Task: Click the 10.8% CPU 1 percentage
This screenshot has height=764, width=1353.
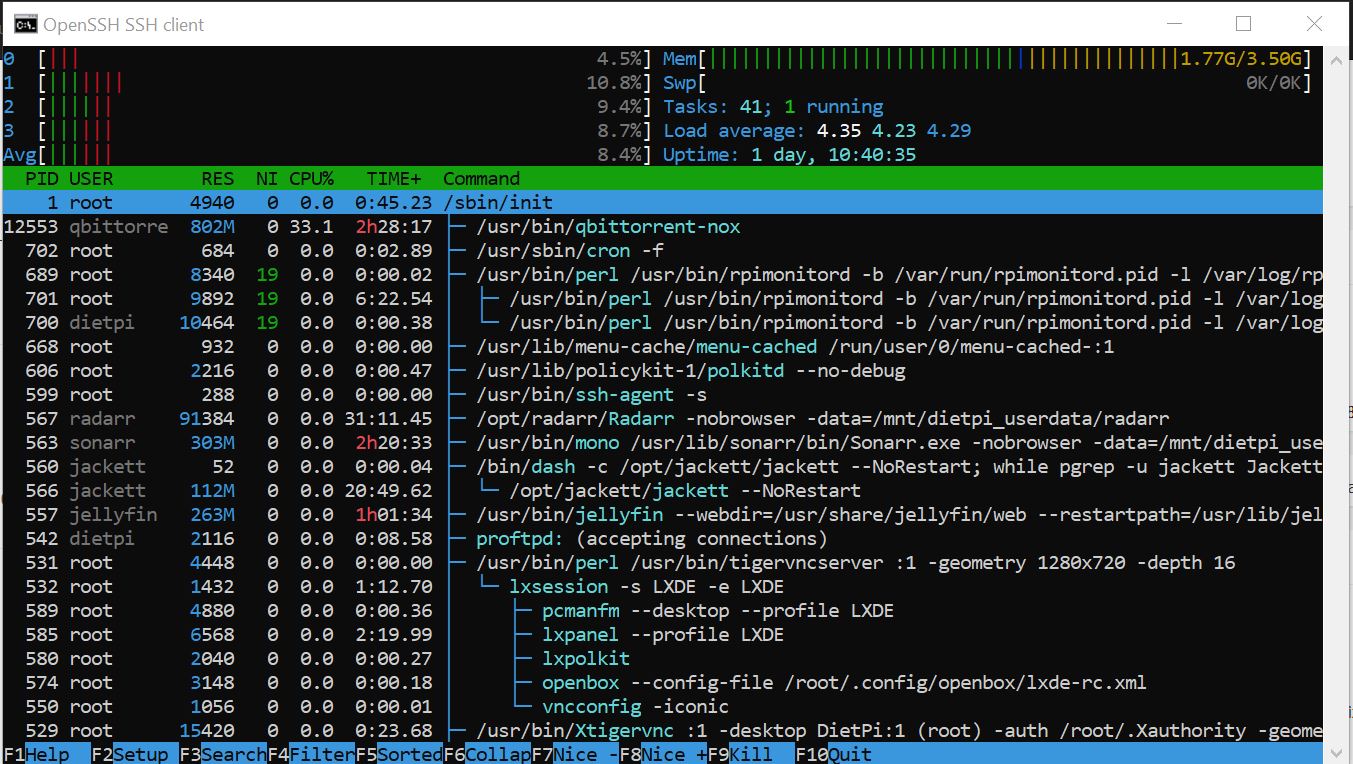Action: (614, 83)
